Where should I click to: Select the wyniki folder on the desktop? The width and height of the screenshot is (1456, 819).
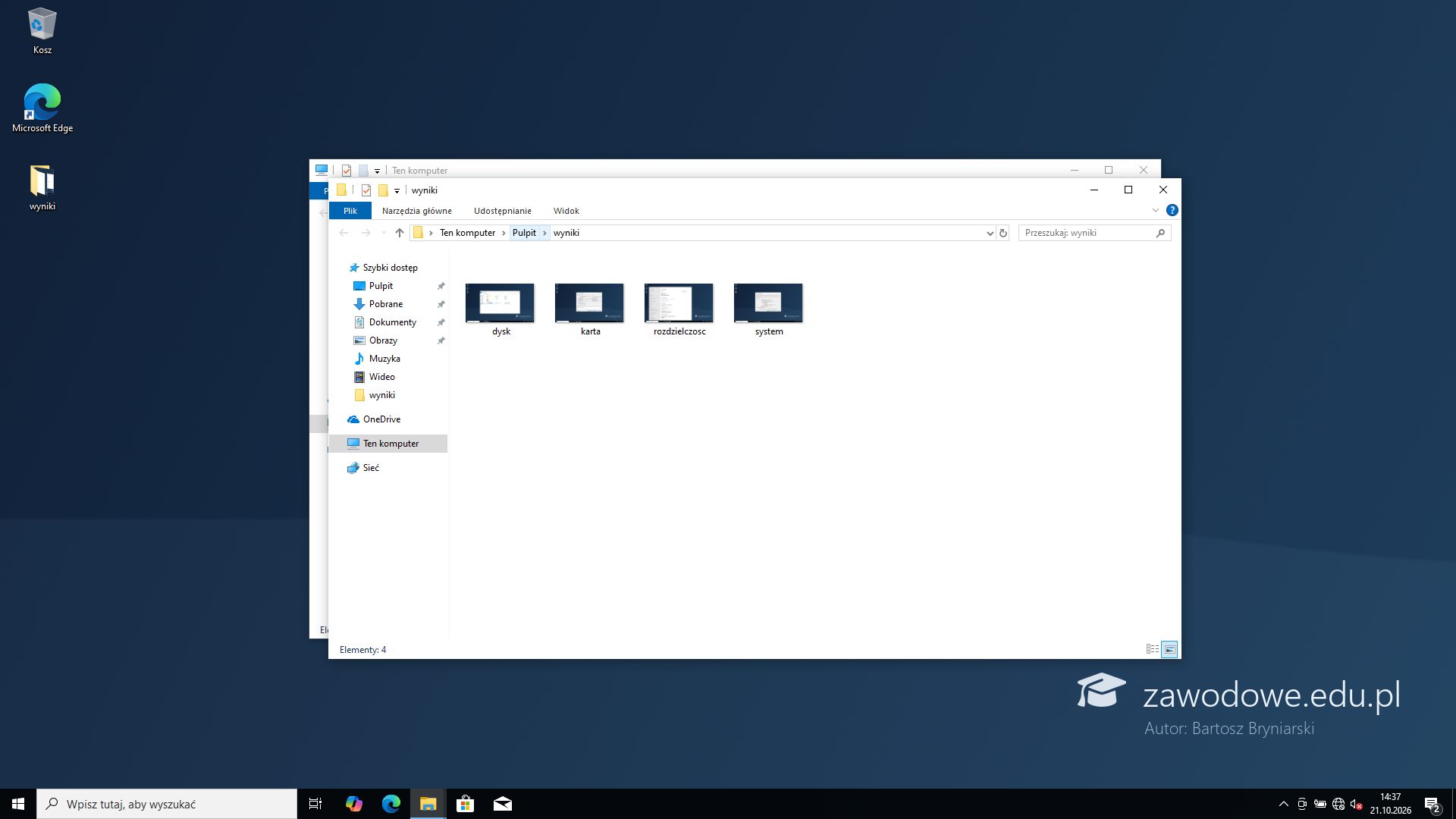click(x=42, y=187)
